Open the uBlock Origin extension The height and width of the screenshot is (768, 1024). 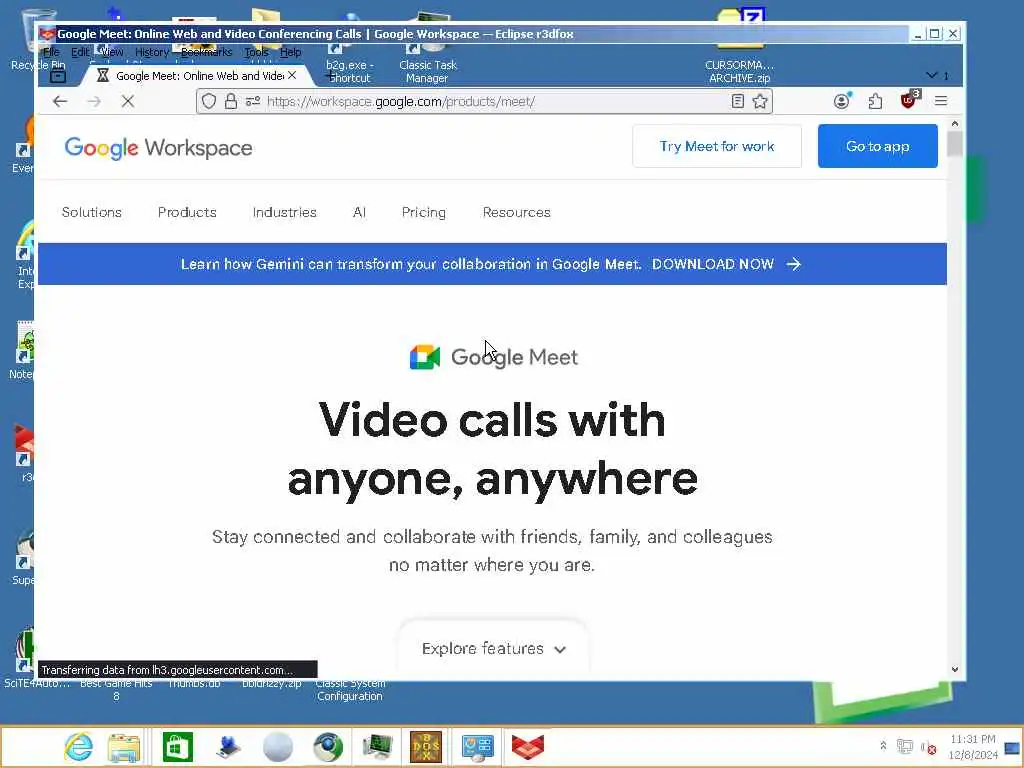(x=909, y=100)
